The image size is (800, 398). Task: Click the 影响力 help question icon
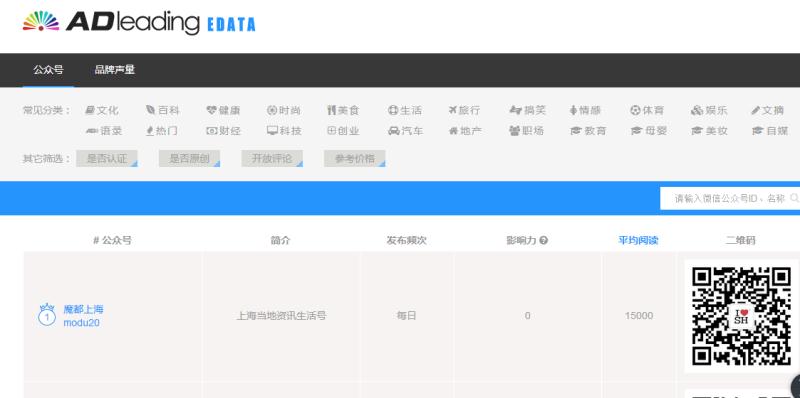point(543,240)
